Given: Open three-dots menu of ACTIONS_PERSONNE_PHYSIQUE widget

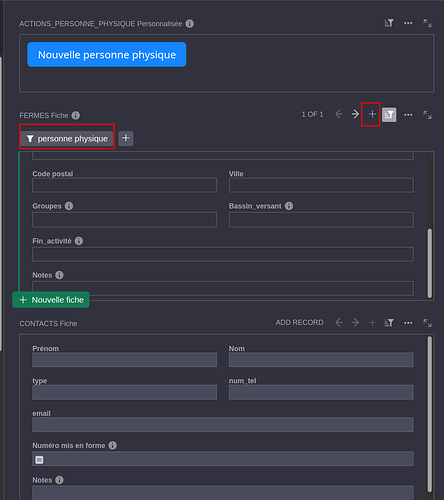Looking at the screenshot, I should pos(408,23).
